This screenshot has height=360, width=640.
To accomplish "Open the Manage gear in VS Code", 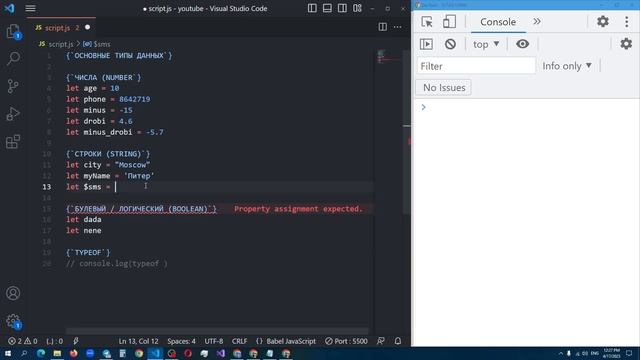I will point(13,321).
